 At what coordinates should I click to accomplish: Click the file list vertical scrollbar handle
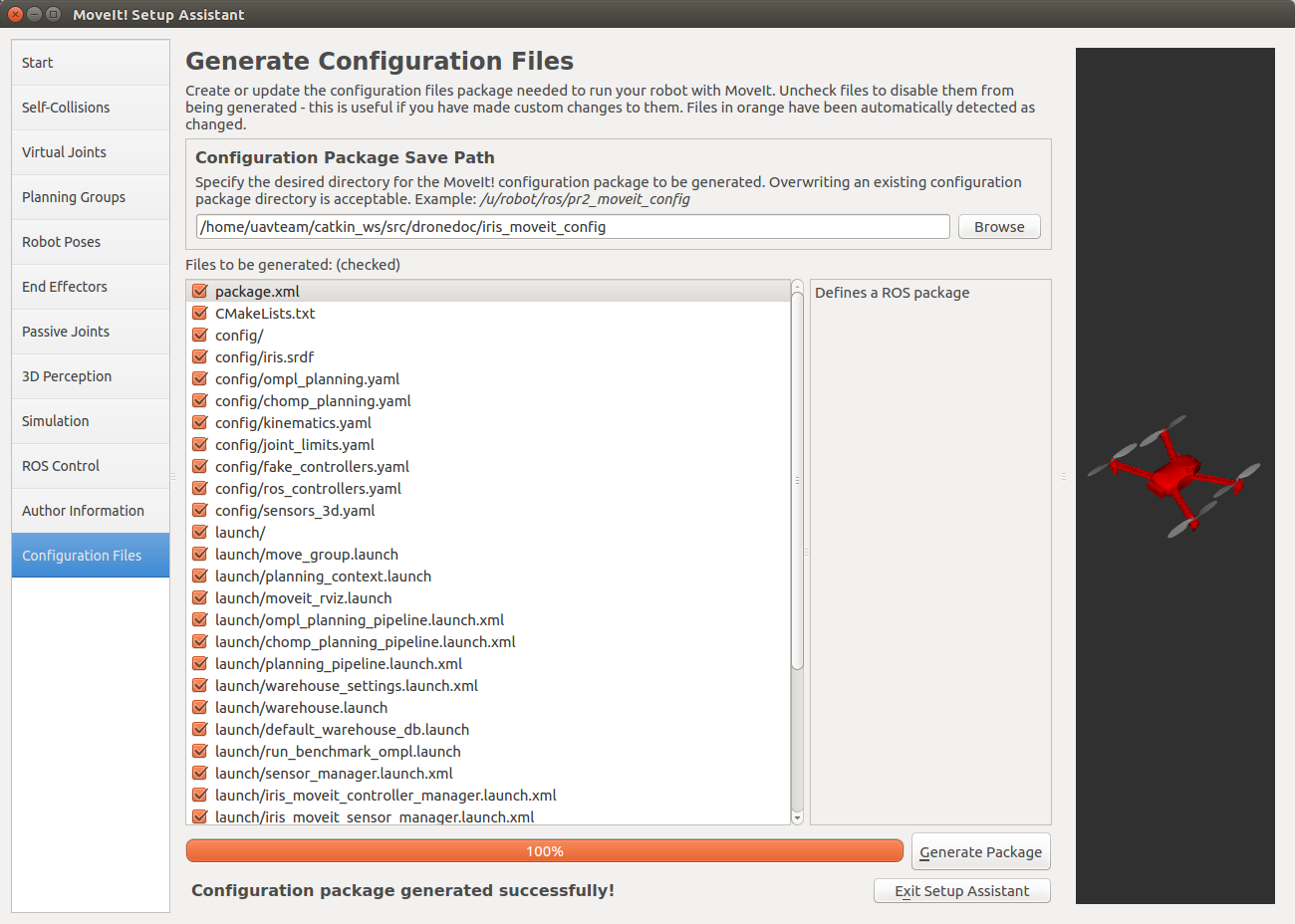tap(797, 481)
